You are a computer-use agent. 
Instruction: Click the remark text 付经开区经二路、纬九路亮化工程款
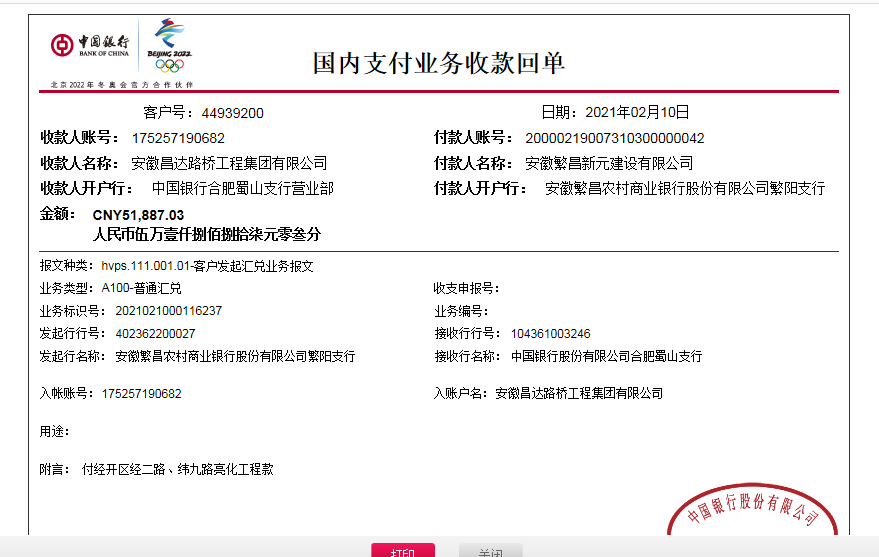pyautogui.click(x=177, y=468)
